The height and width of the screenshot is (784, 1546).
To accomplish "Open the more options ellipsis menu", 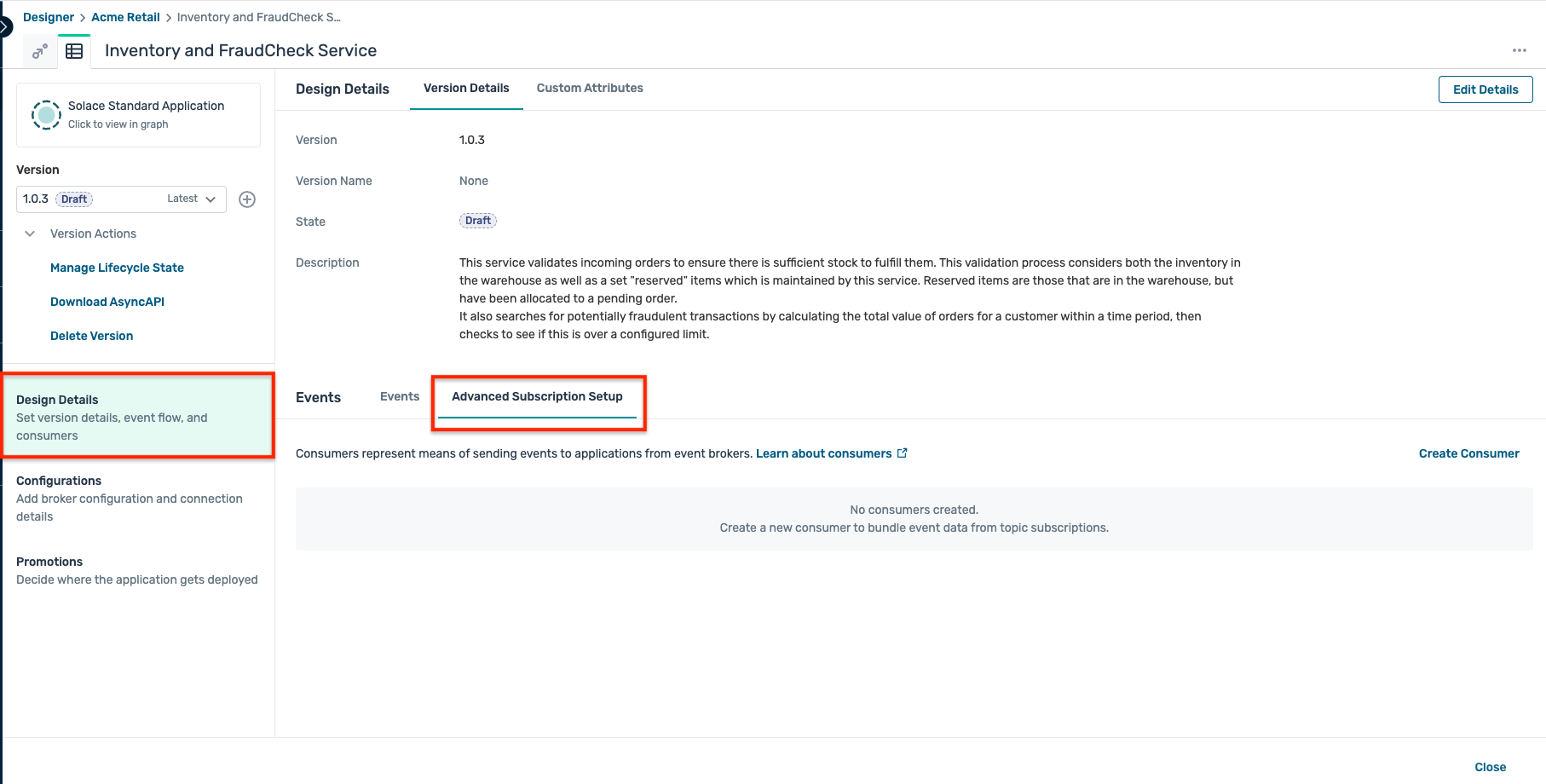I will coord(1520,50).
